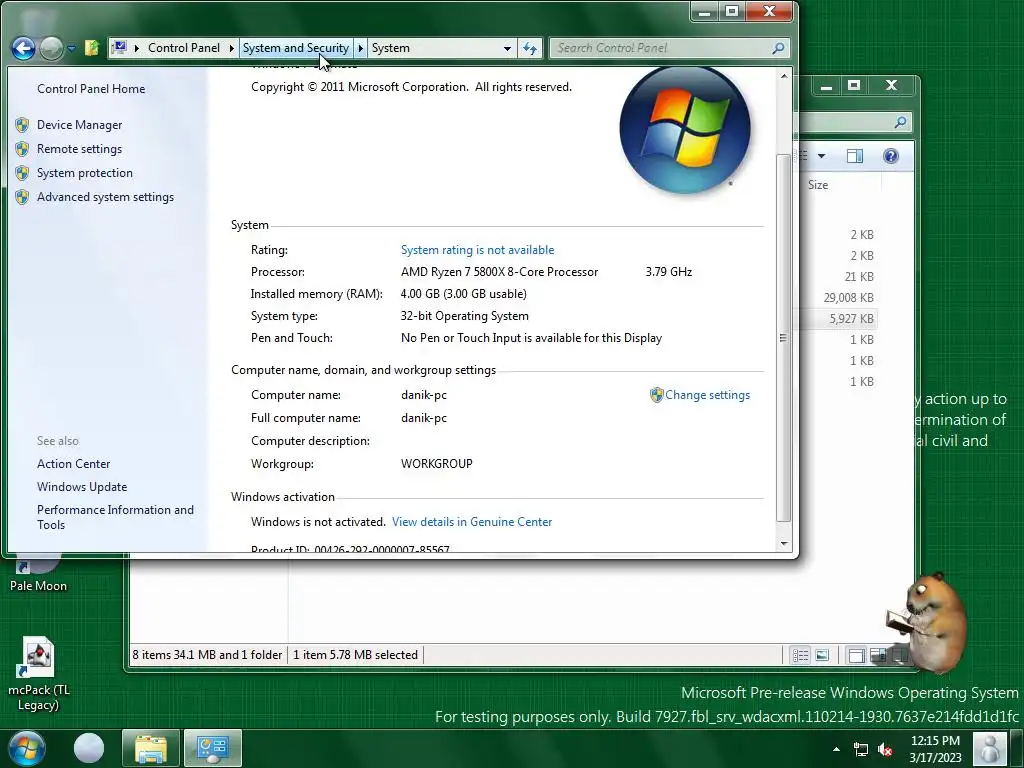The height and width of the screenshot is (768, 1024).
Task: Select the 5,927 KB file row
Action: tap(837, 319)
